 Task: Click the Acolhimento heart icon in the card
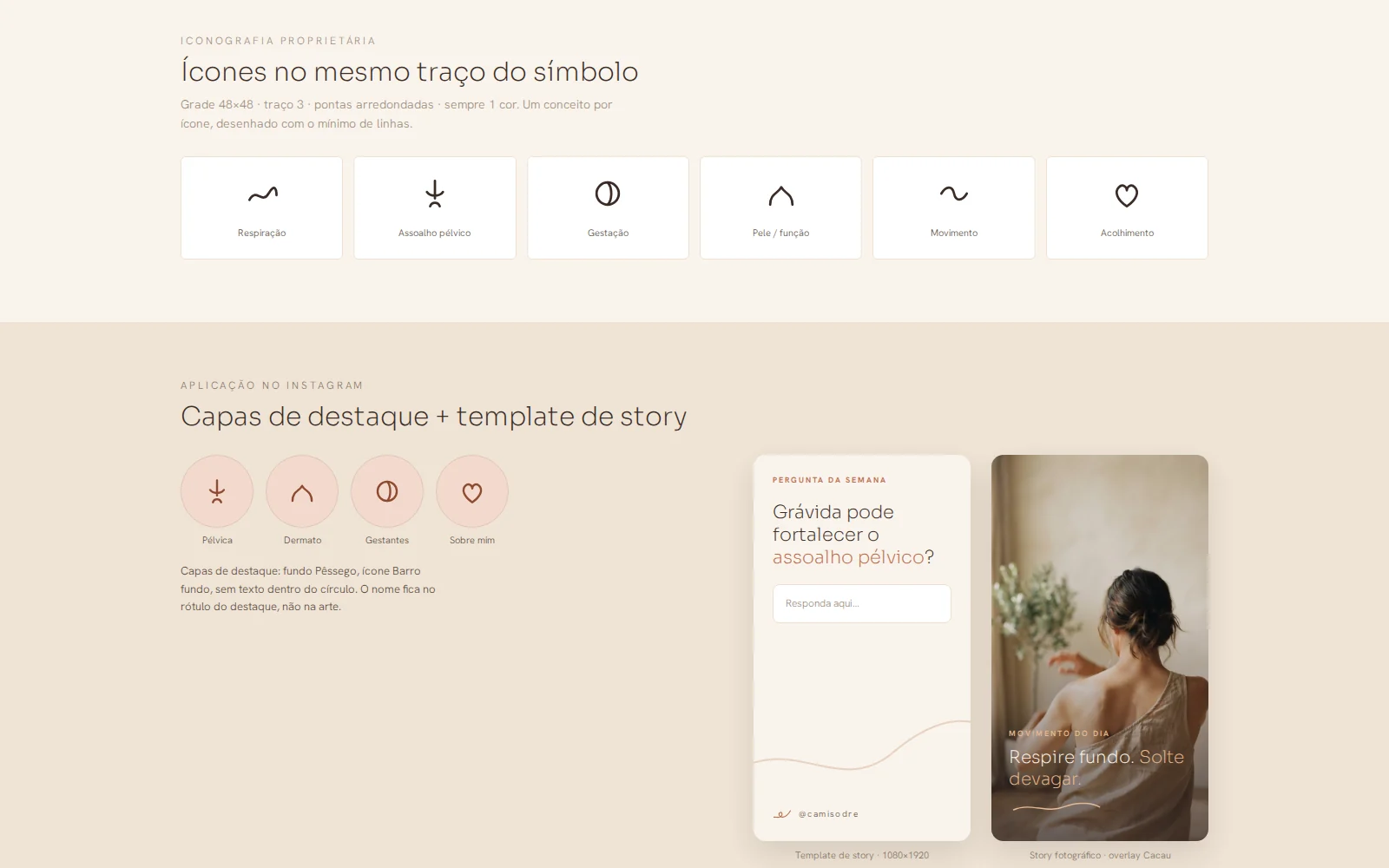point(1127,195)
